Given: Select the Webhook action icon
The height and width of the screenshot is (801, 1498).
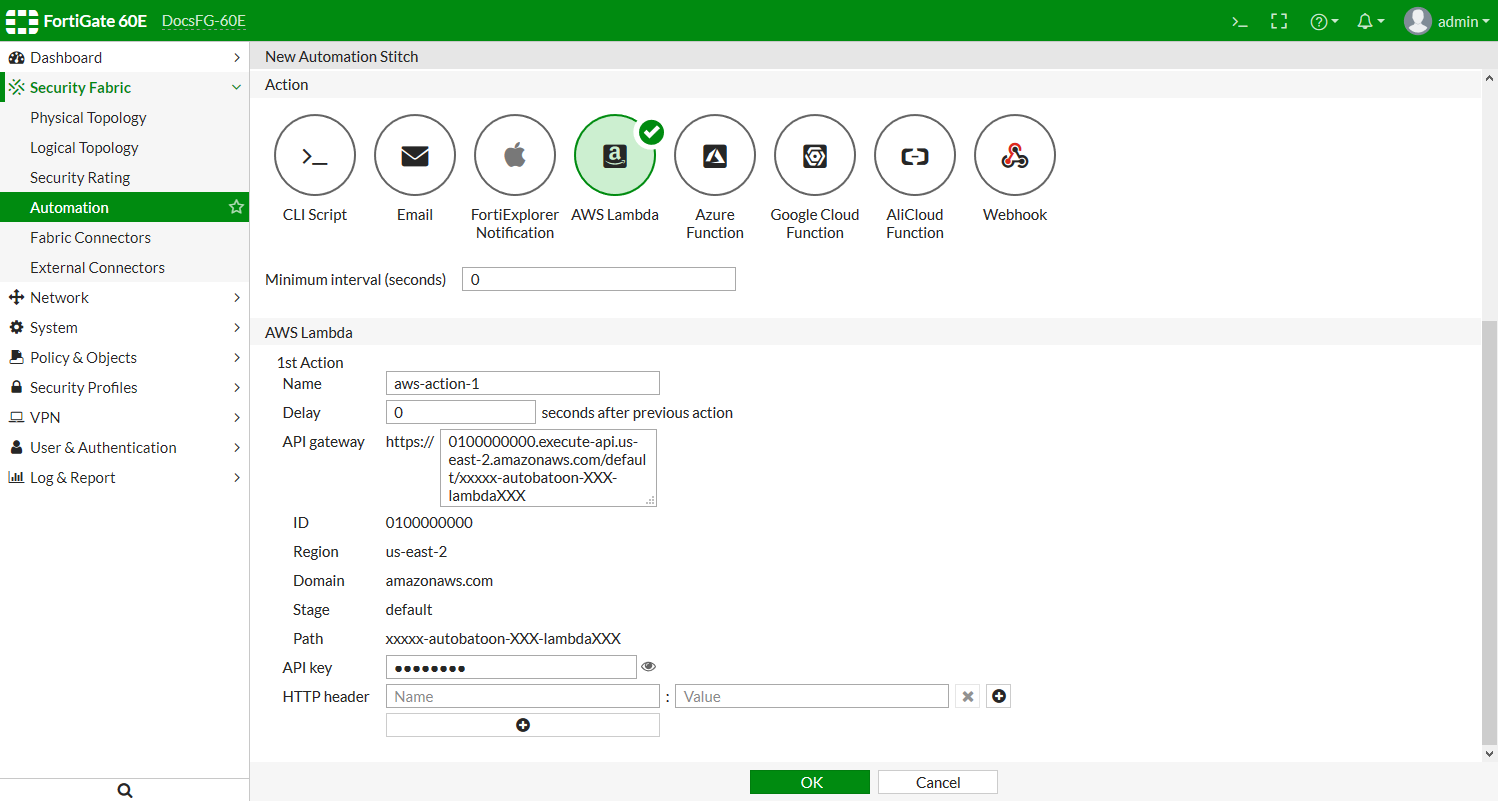Looking at the screenshot, I should [x=1015, y=156].
